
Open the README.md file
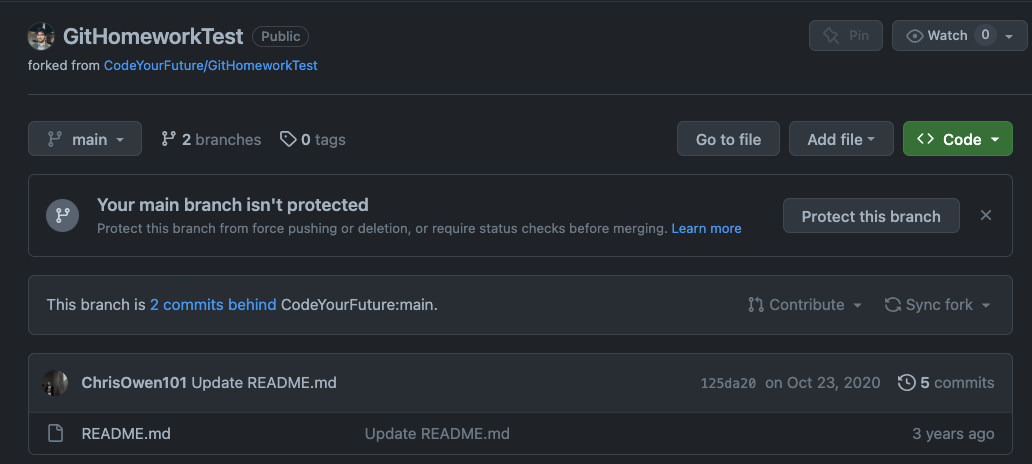point(125,434)
